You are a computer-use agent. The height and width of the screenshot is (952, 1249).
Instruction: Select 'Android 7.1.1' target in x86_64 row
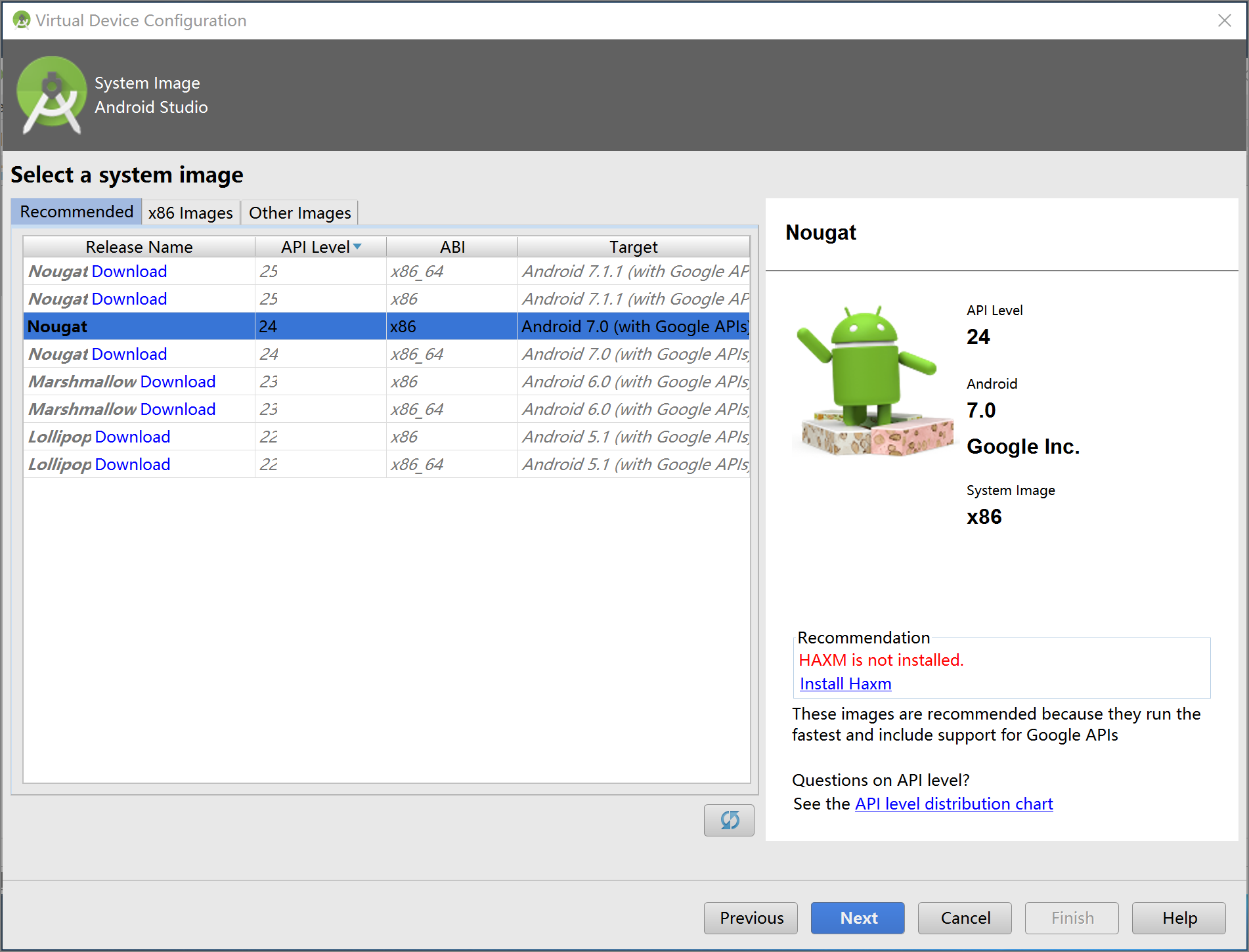click(x=635, y=271)
